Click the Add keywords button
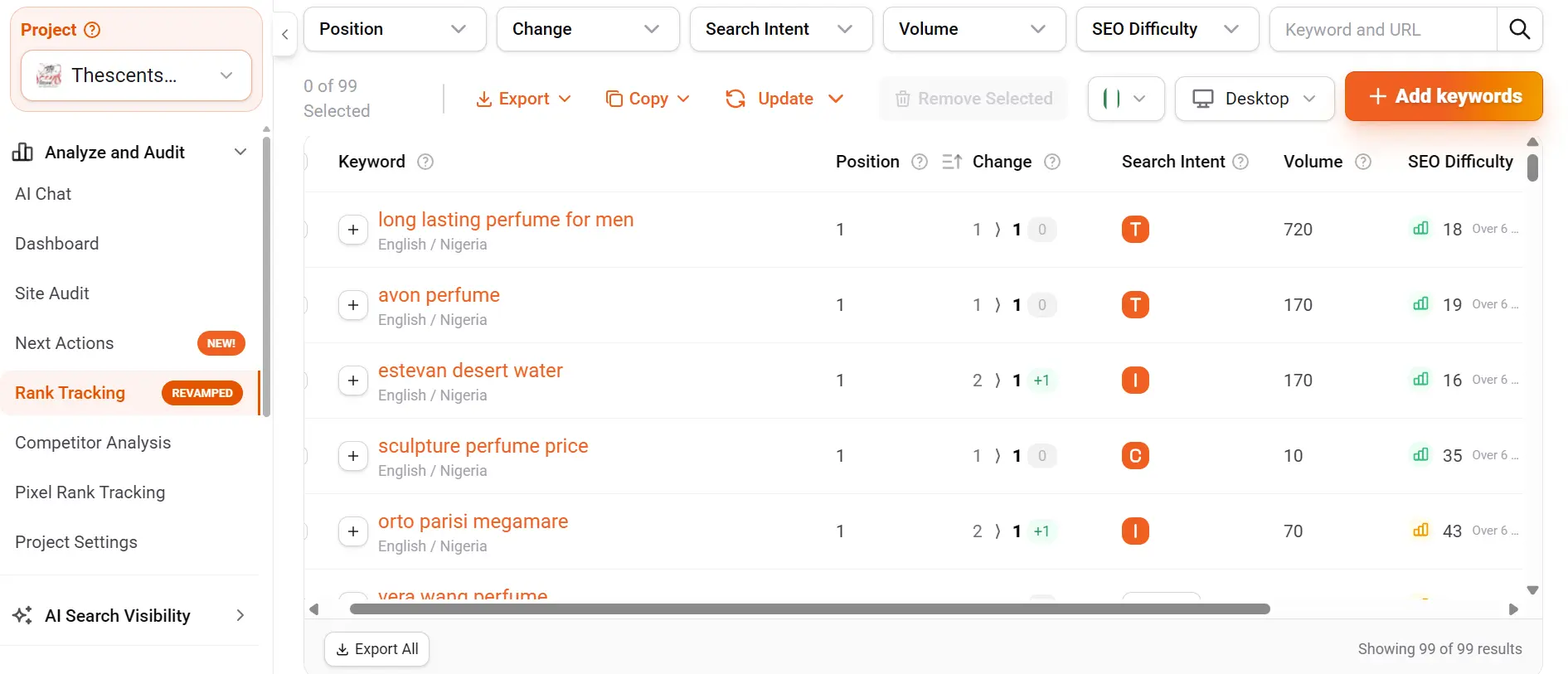Viewport: 1568px width, 674px height. (1444, 96)
